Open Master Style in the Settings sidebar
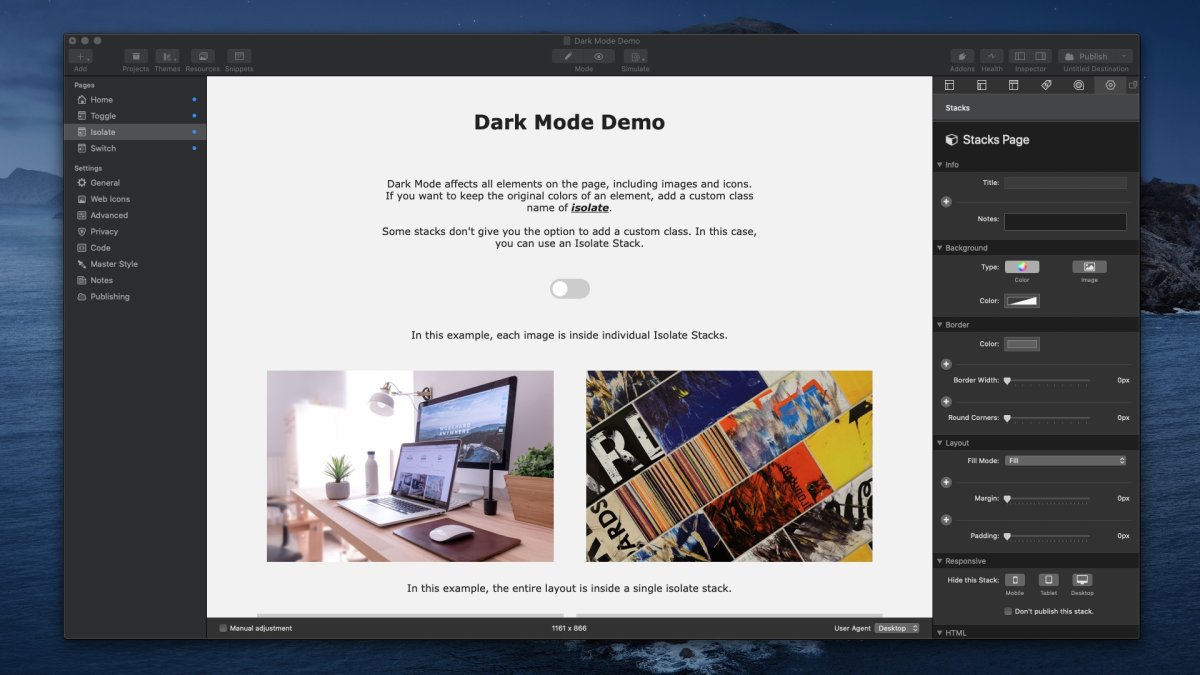This screenshot has height=675, width=1200. click(x=113, y=263)
